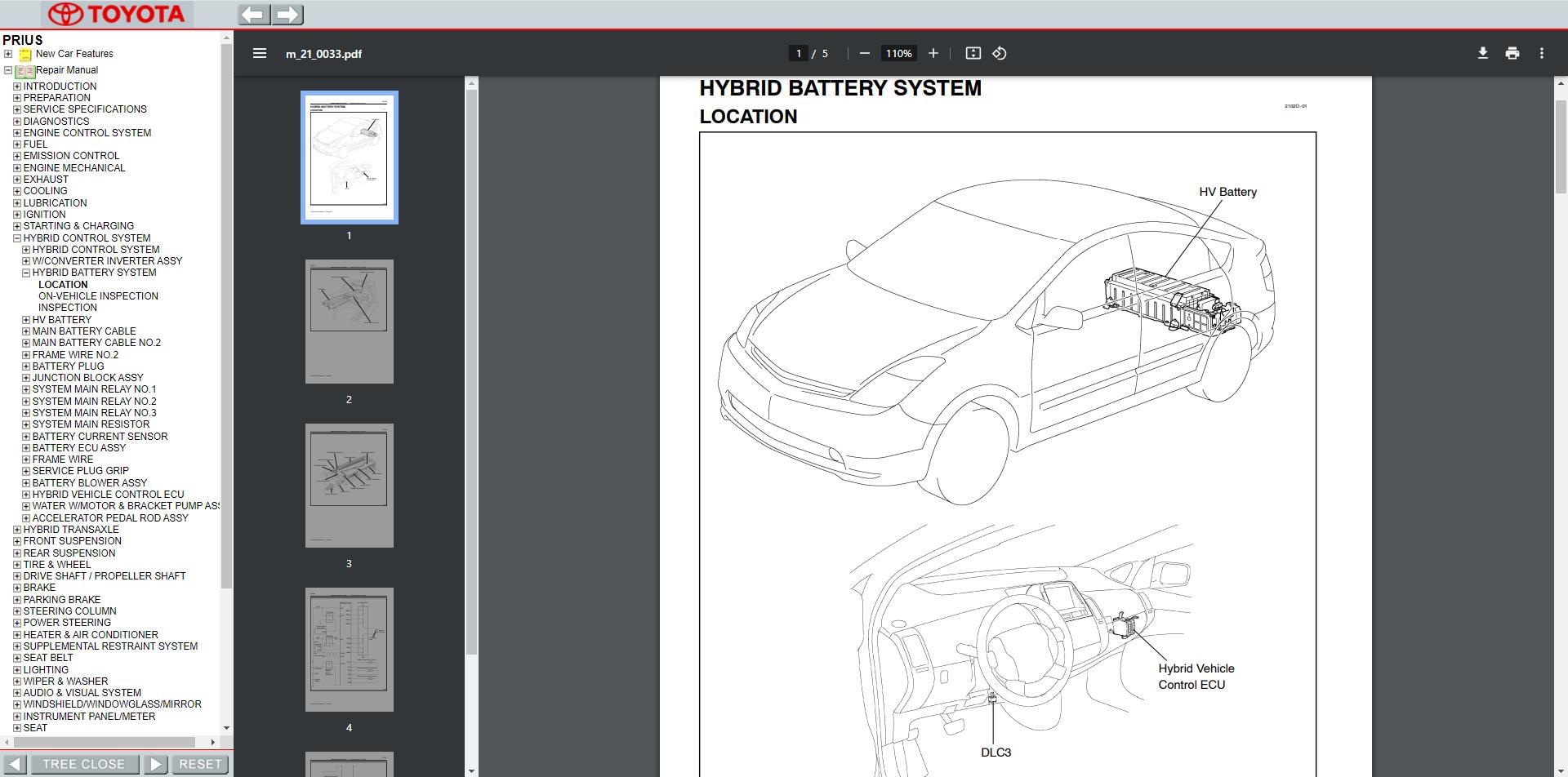Expand the HV BATTERY subsection

pos(26,320)
